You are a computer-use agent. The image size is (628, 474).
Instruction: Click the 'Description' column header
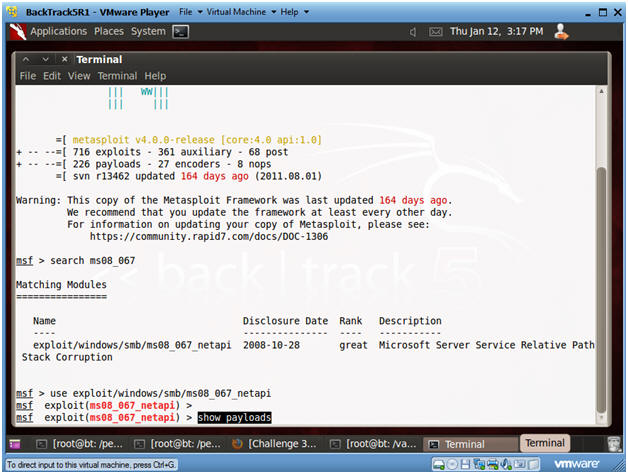(x=410, y=321)
